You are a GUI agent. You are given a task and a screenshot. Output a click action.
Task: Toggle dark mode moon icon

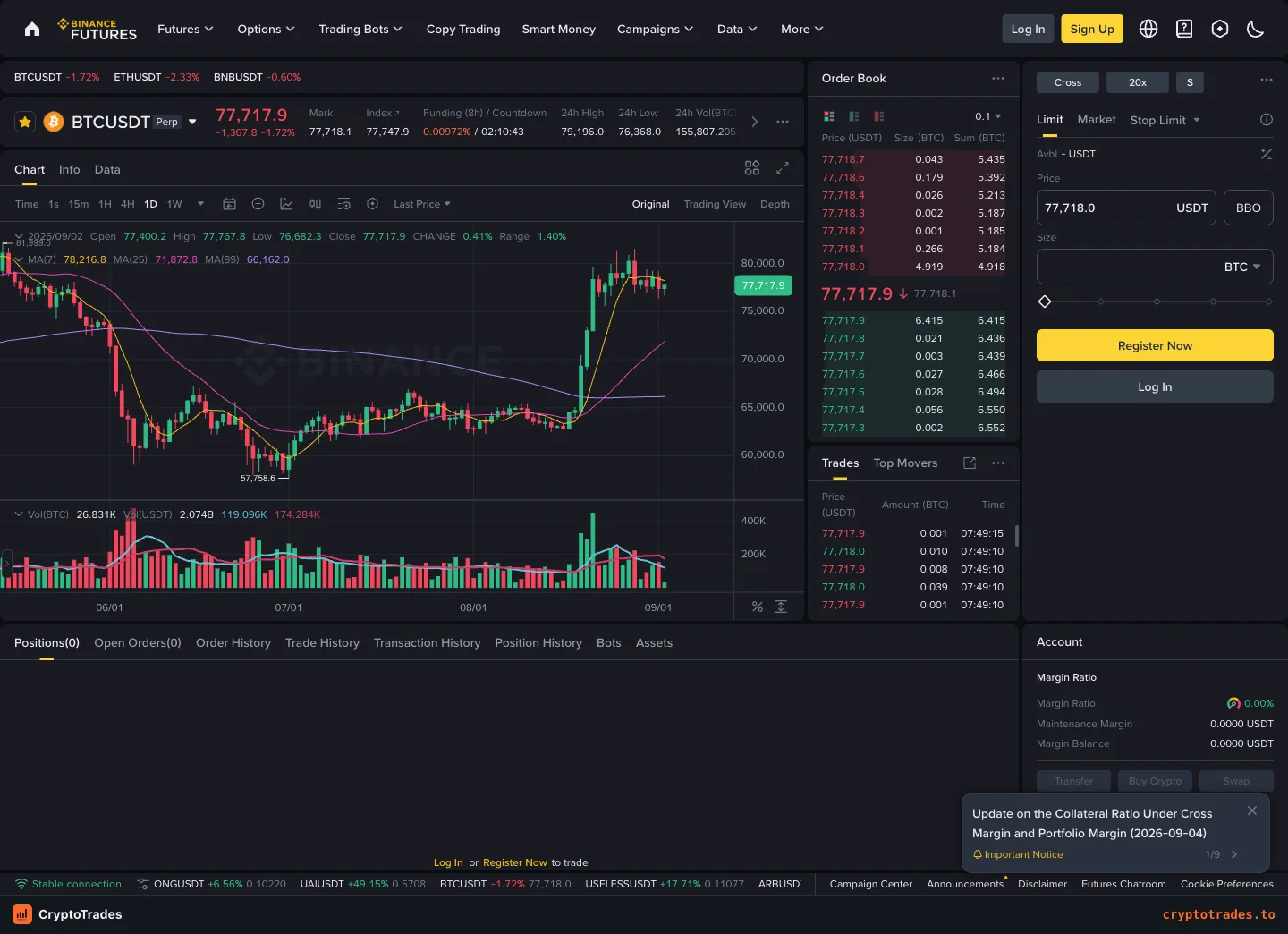click(1256, 29)
